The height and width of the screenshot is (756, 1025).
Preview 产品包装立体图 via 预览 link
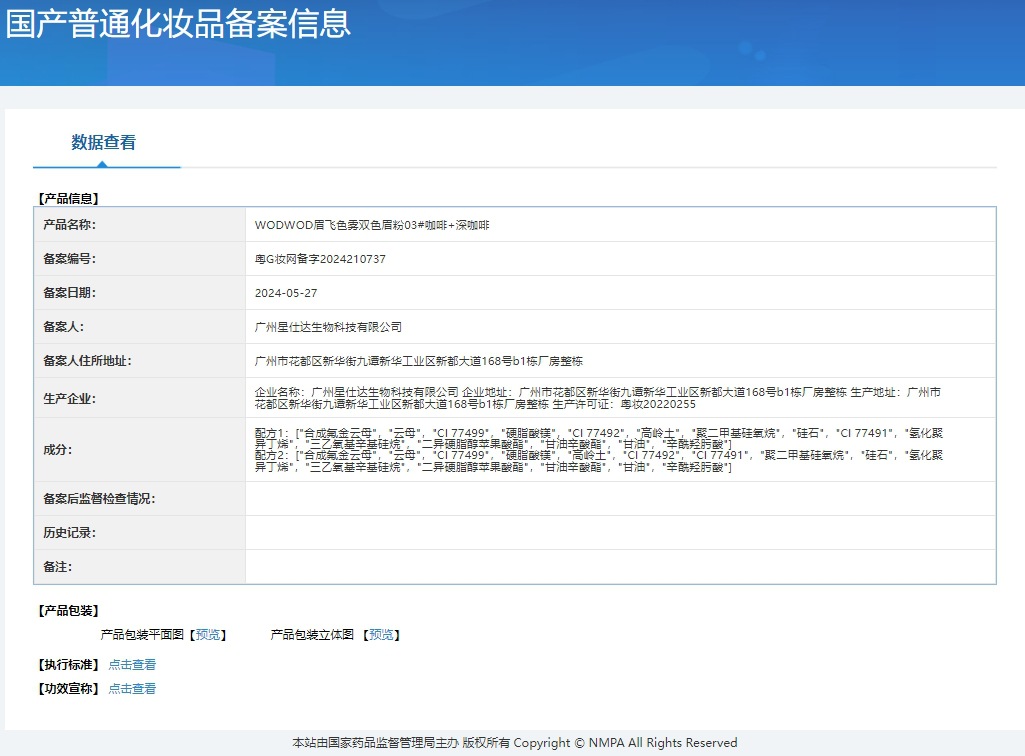[x=381, y=634]
